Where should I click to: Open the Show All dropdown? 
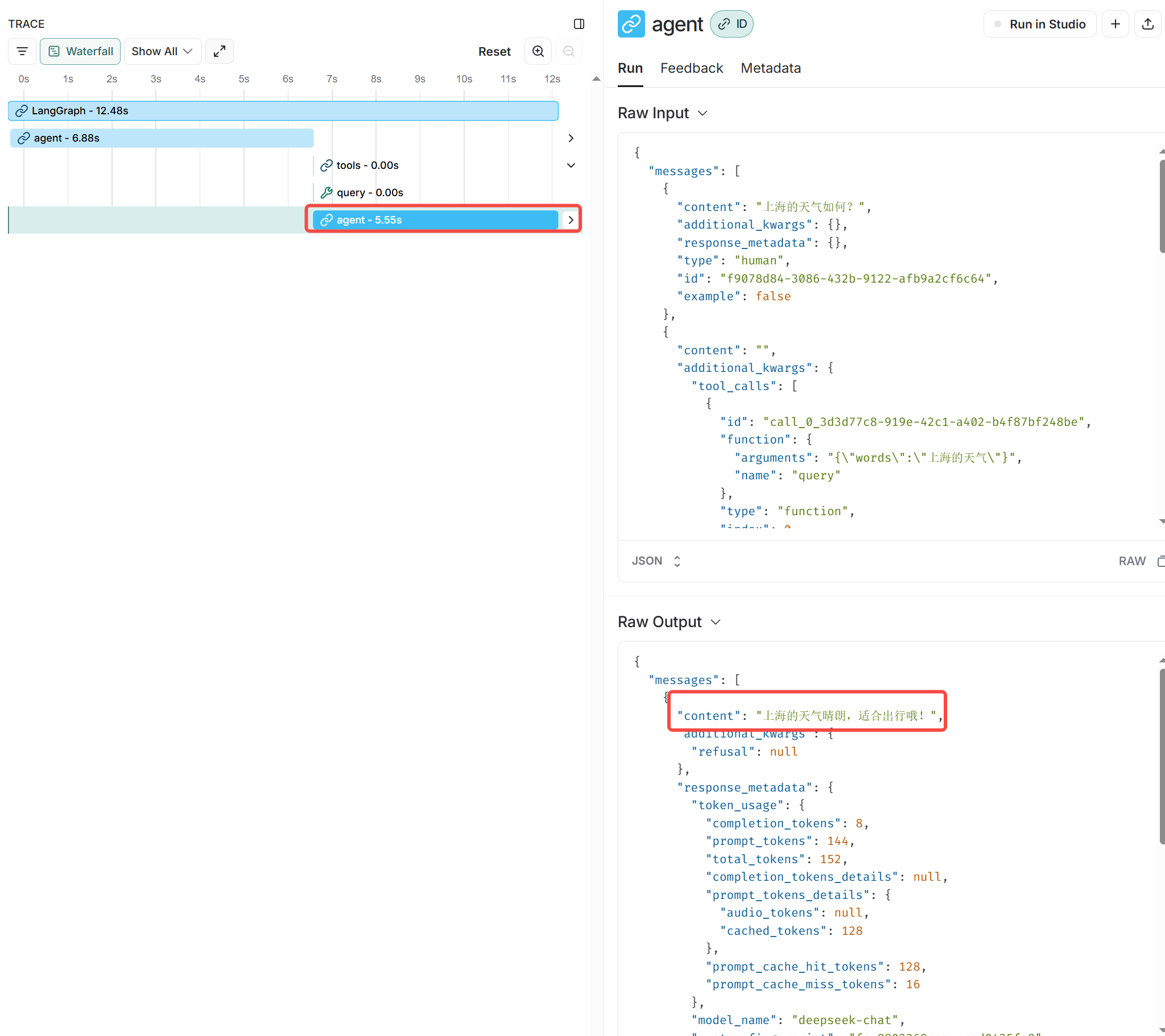(x=162, y=51)
